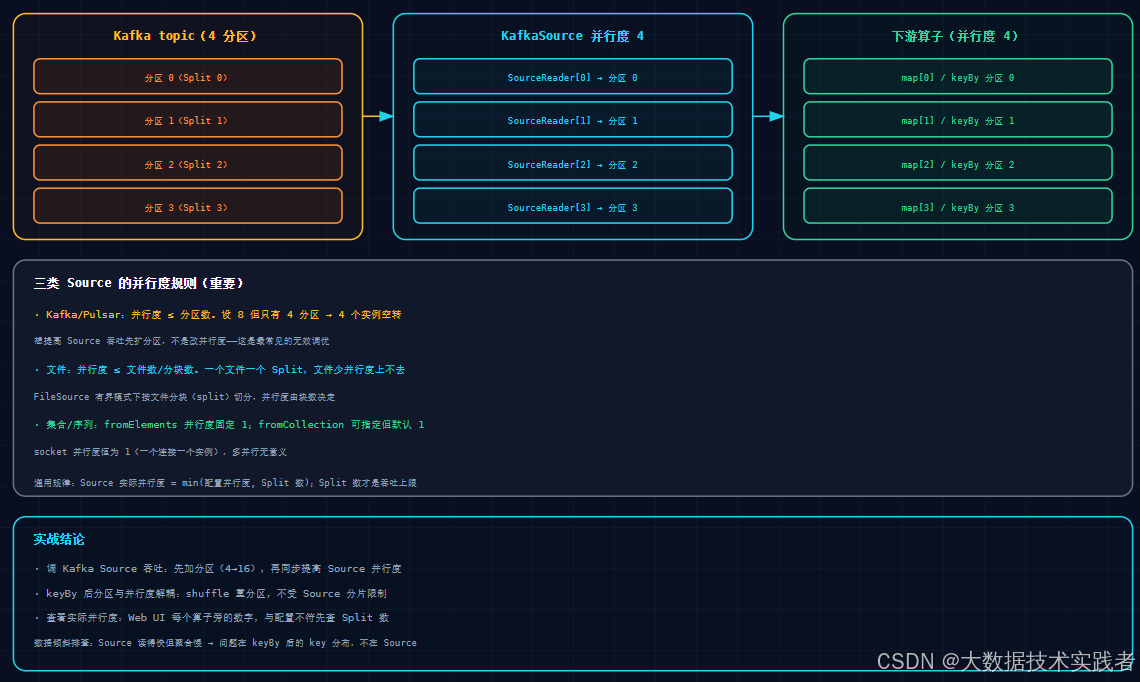Click the '下游算子 (并行度 4)' heading
This screenshot has height=682, width=1140.
(x=955, y=36)
